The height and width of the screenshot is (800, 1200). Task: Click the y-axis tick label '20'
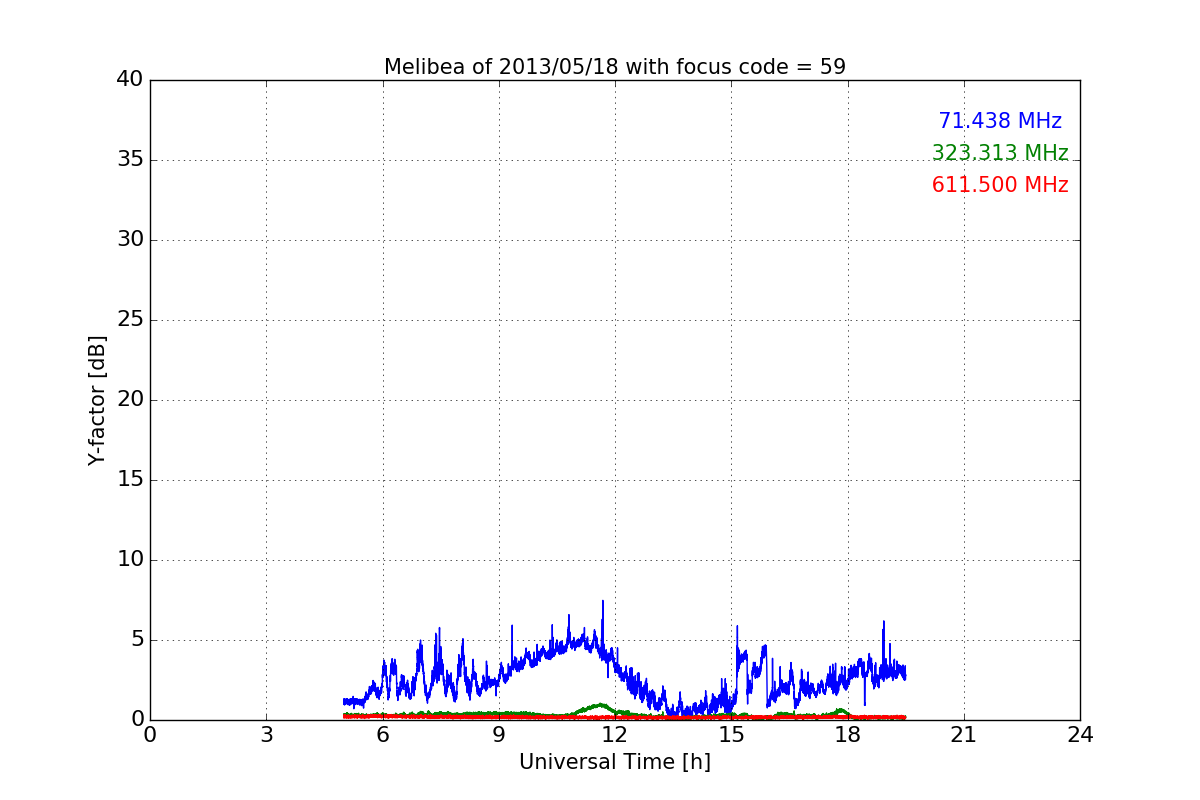(130, 400)
